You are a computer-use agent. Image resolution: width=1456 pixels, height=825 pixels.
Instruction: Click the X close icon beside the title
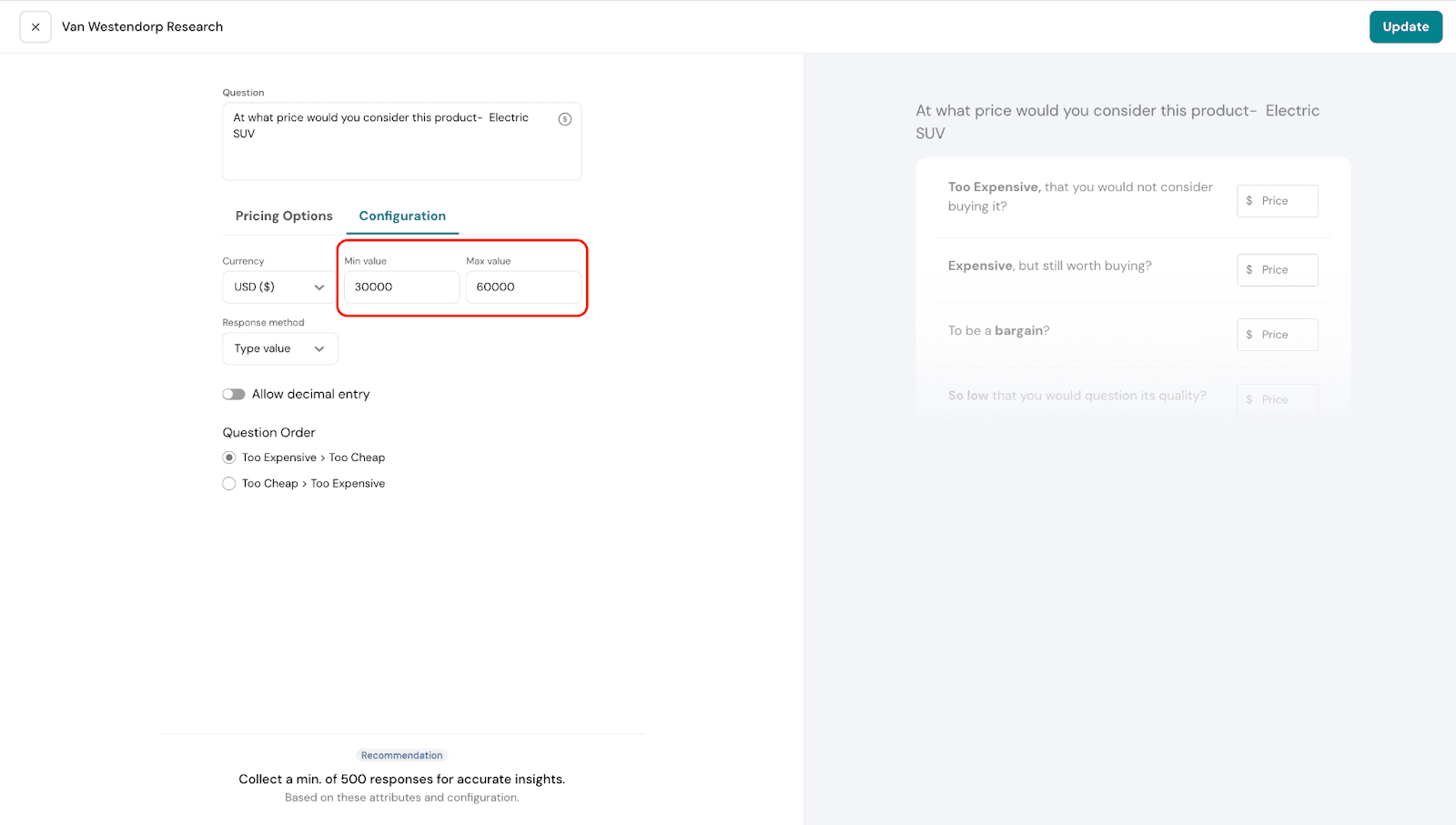(35, 27)
